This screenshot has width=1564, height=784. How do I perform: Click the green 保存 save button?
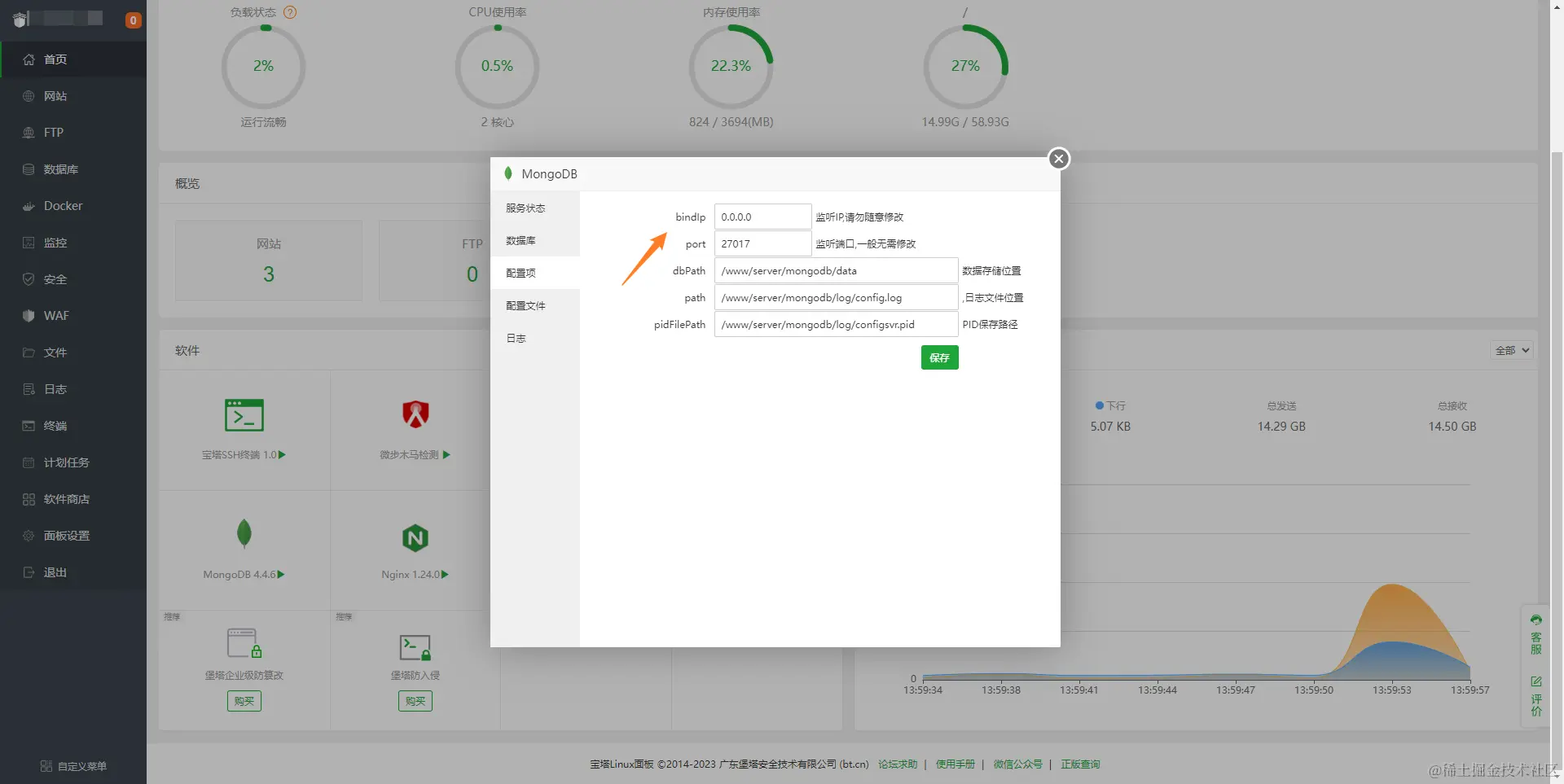tap(939, 357)
